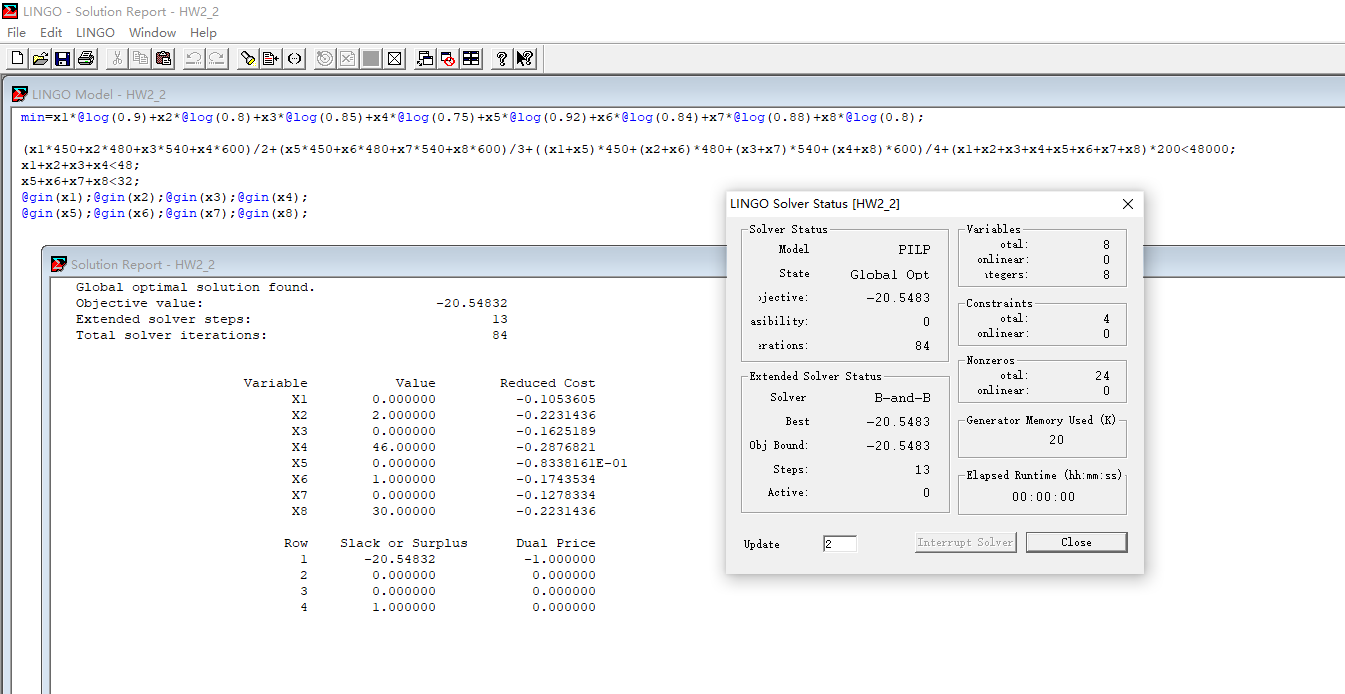Click the New document toolbar icon
This screenshot has height=694, width=1345.
tap(17, 59)
